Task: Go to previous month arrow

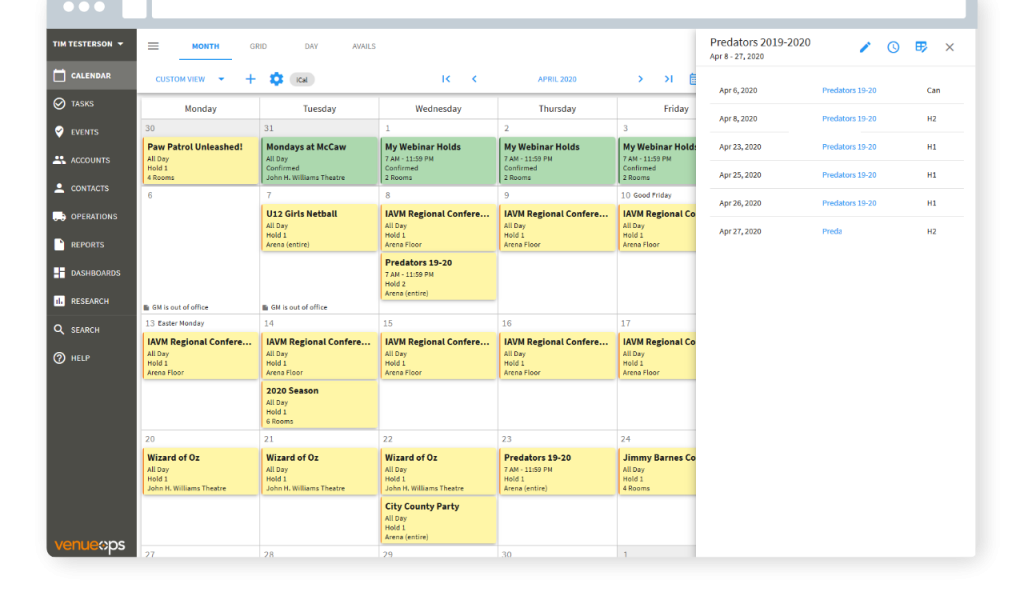Action: [474, 79]
